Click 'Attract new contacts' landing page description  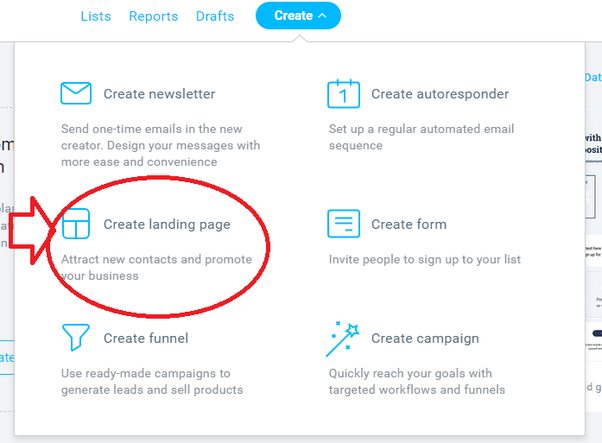click(x=156, y=268)
